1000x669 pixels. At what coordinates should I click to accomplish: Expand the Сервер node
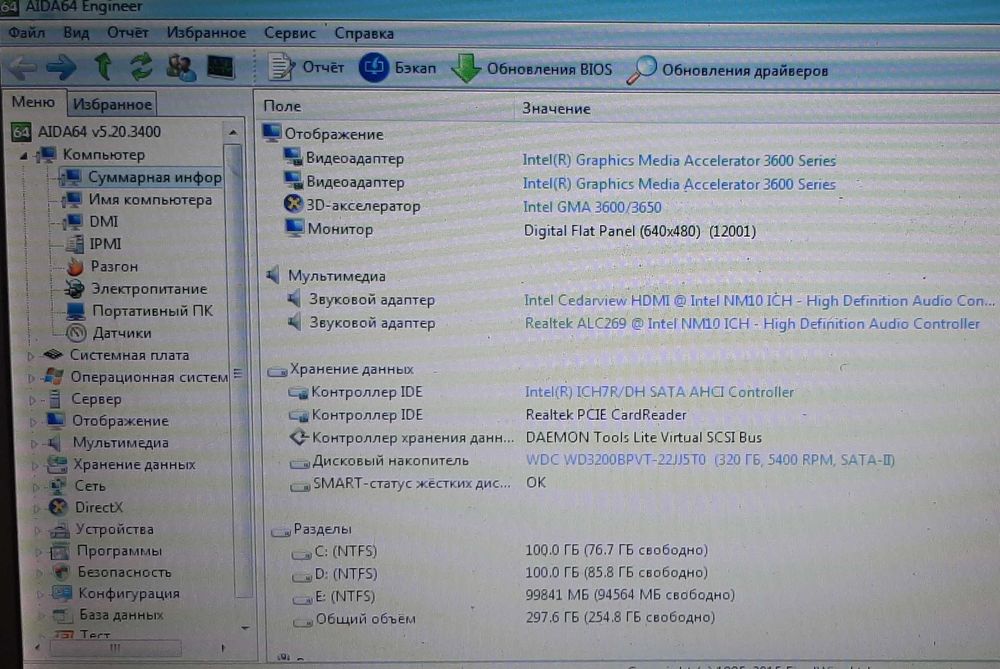(x=33, y=400)
